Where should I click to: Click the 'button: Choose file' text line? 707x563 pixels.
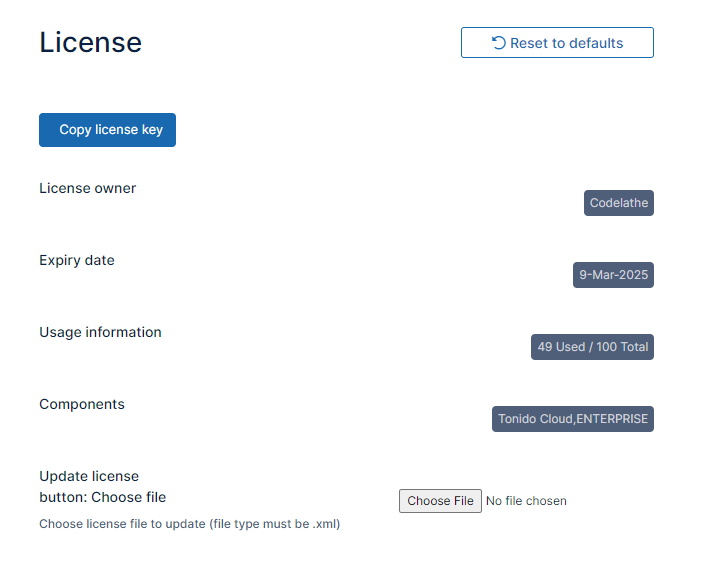point(102,497)
